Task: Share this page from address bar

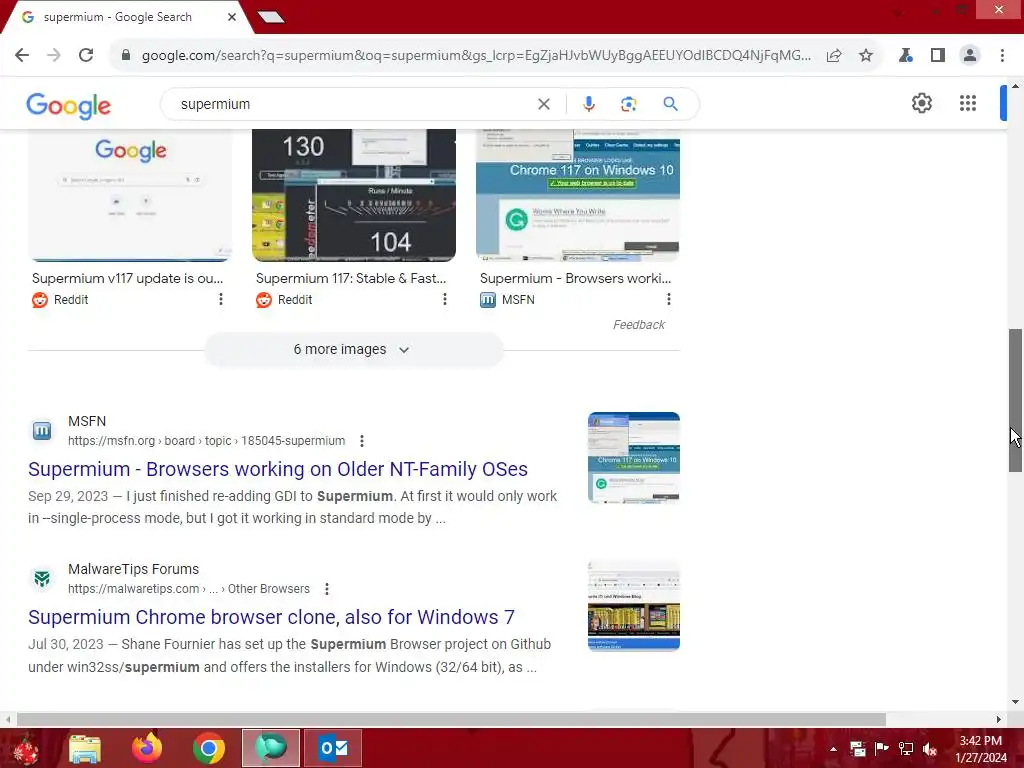Action: click(834, 56)
